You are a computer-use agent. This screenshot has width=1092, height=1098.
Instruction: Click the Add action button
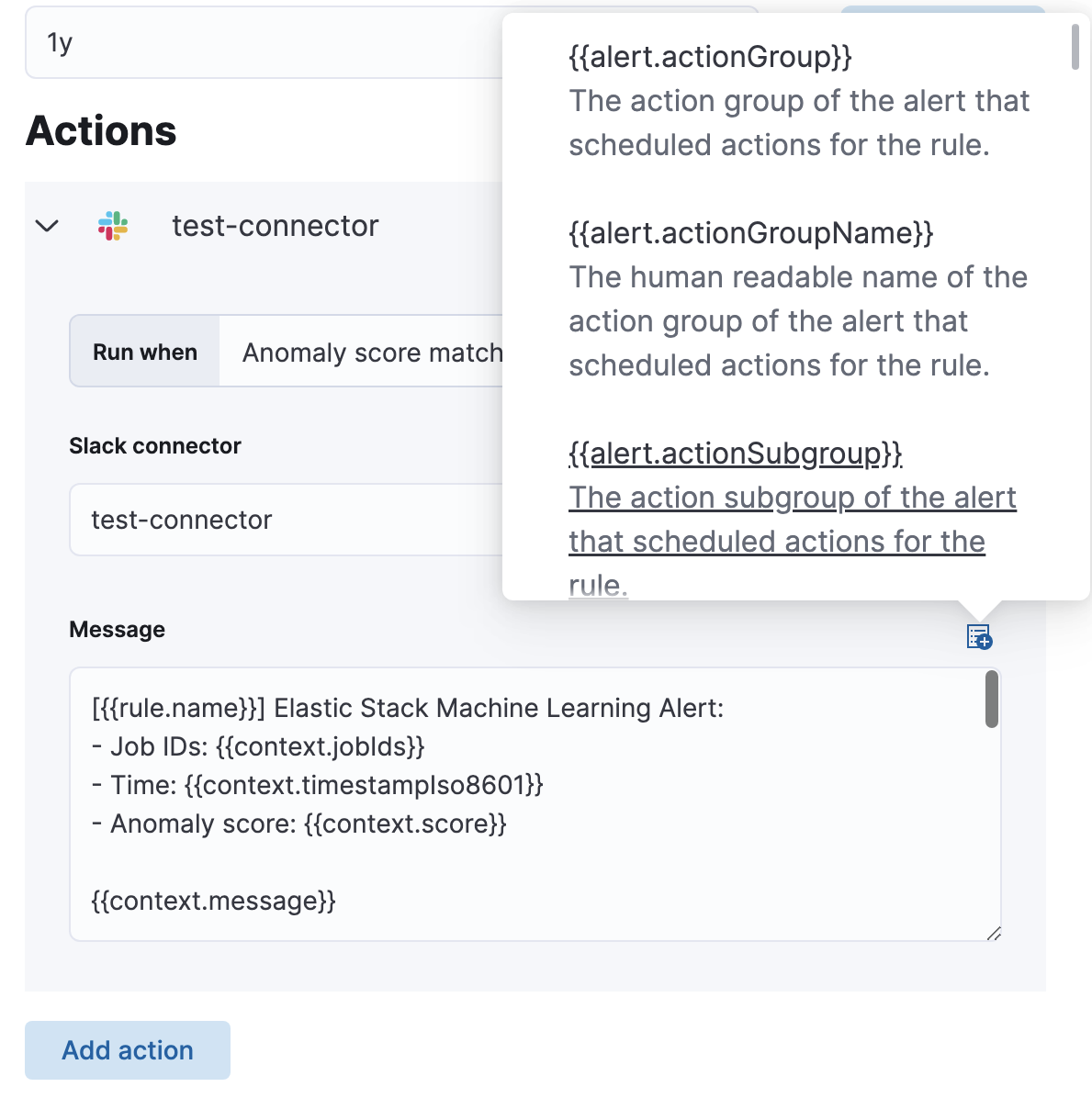pos(127,1049)
